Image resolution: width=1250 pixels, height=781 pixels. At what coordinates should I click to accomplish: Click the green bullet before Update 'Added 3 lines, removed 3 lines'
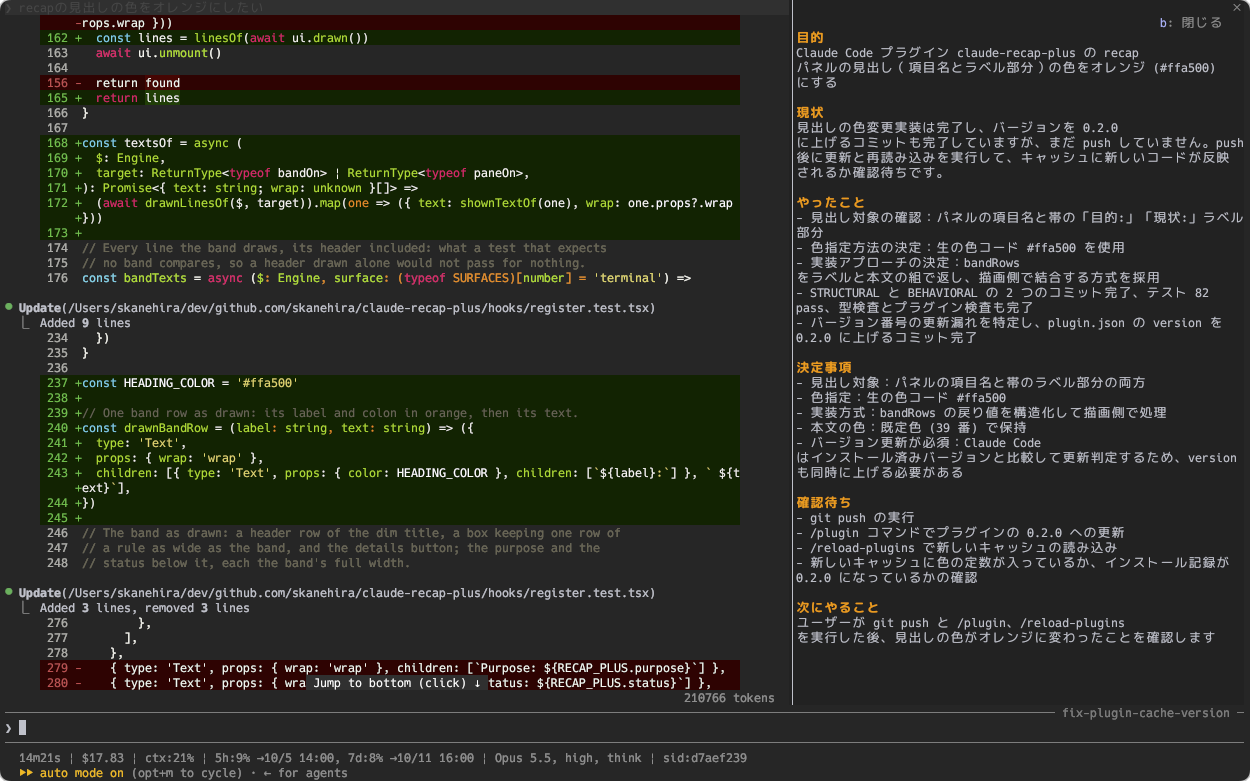9,593
